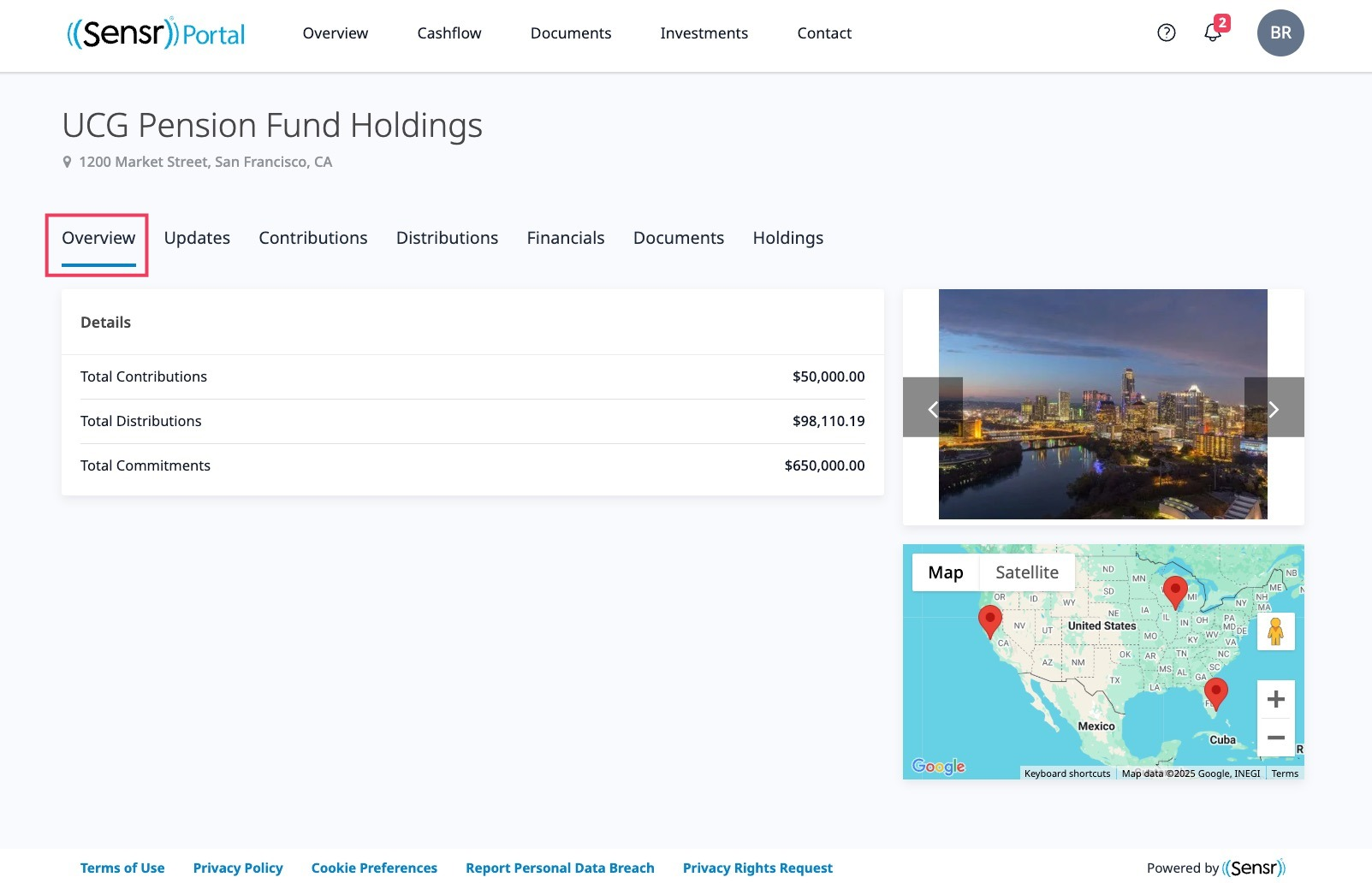
Task: Select the Michigan map pin
Action: (x=1175, y=591)
